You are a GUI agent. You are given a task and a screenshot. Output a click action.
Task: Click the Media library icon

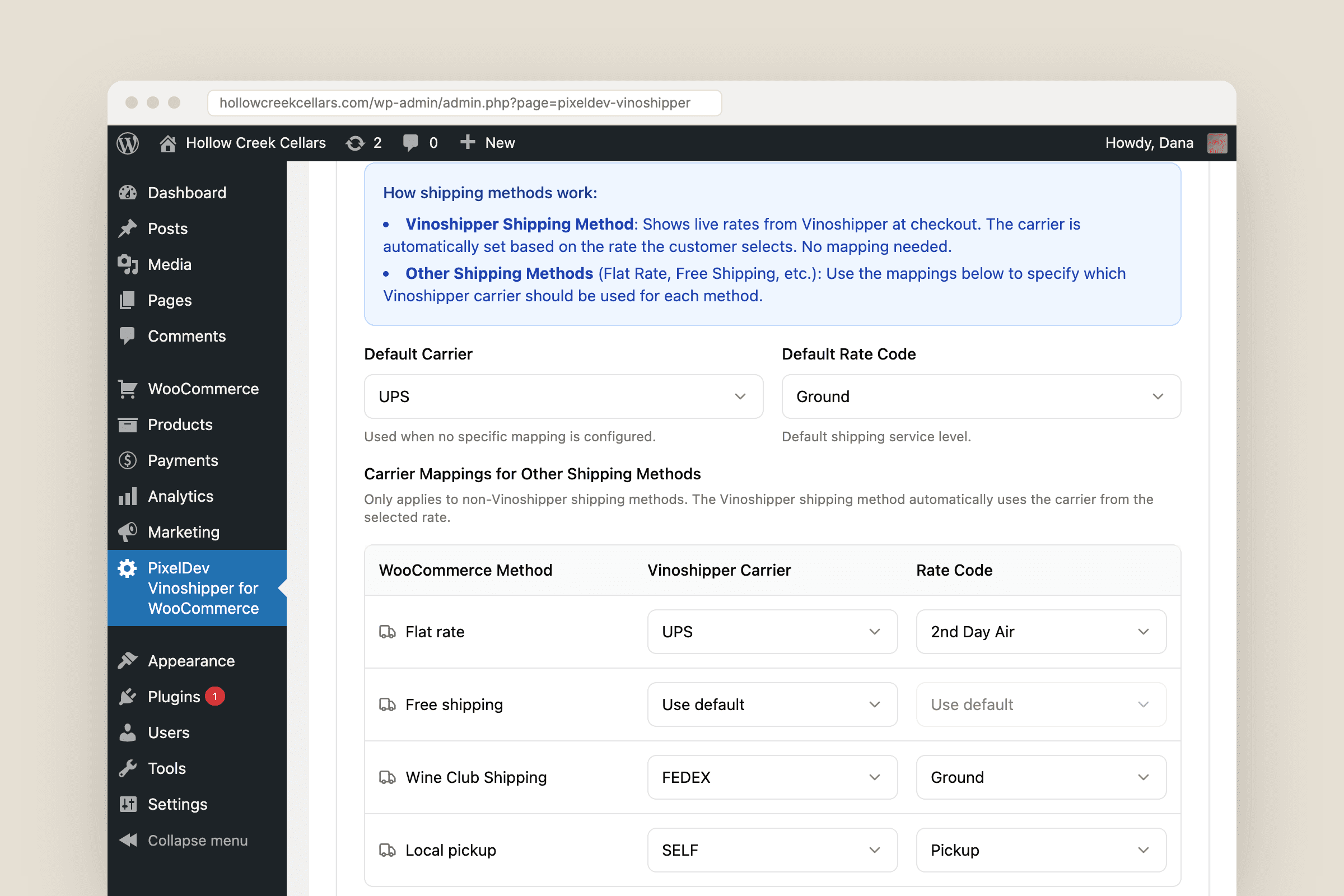128,264
